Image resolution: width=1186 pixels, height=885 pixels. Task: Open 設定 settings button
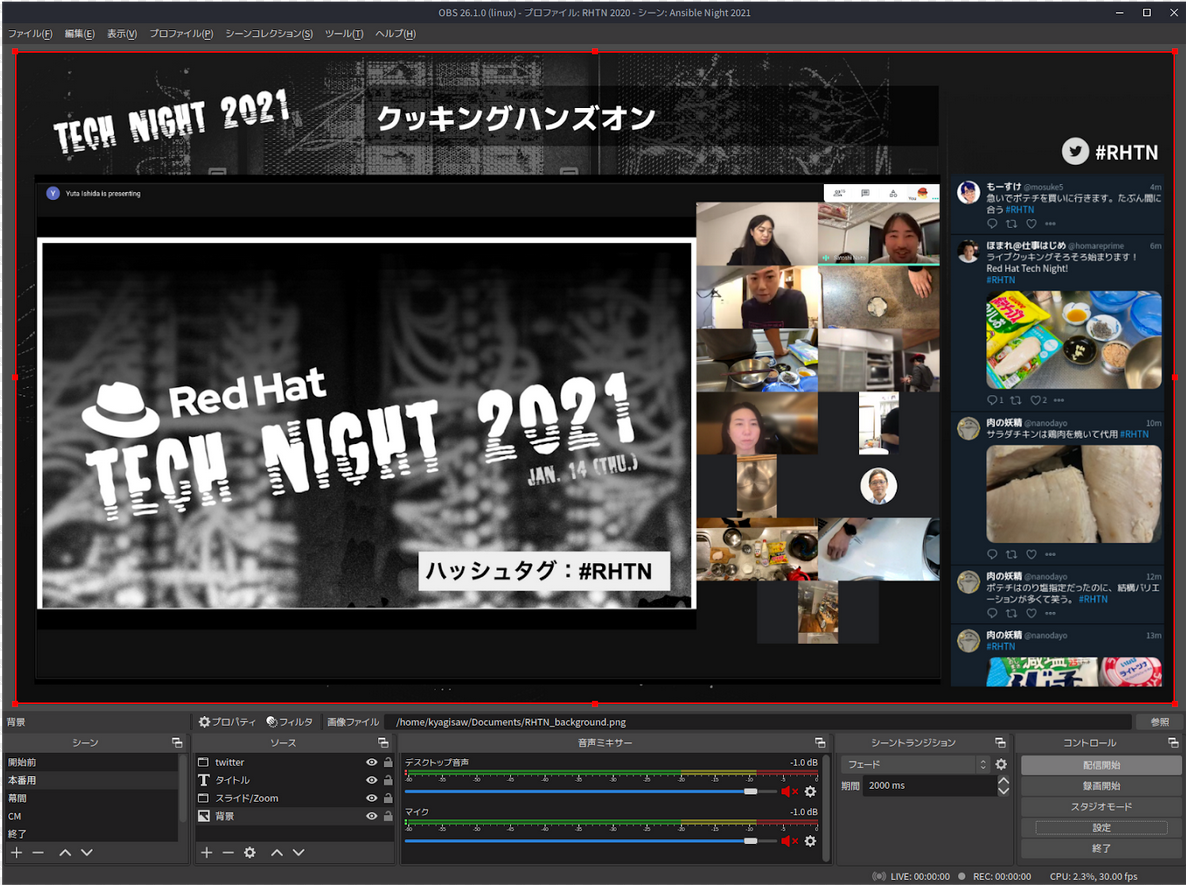point(1101,828)
